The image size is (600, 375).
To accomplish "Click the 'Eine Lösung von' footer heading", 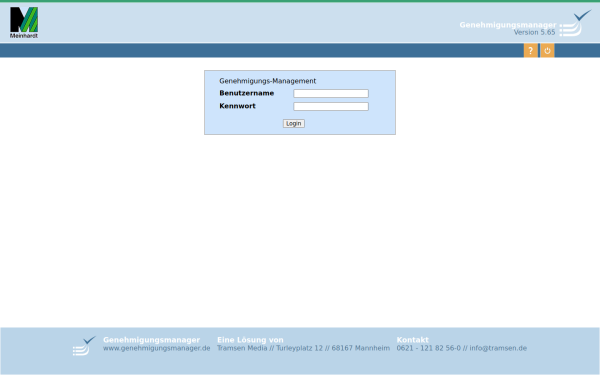I will (250, 340).
